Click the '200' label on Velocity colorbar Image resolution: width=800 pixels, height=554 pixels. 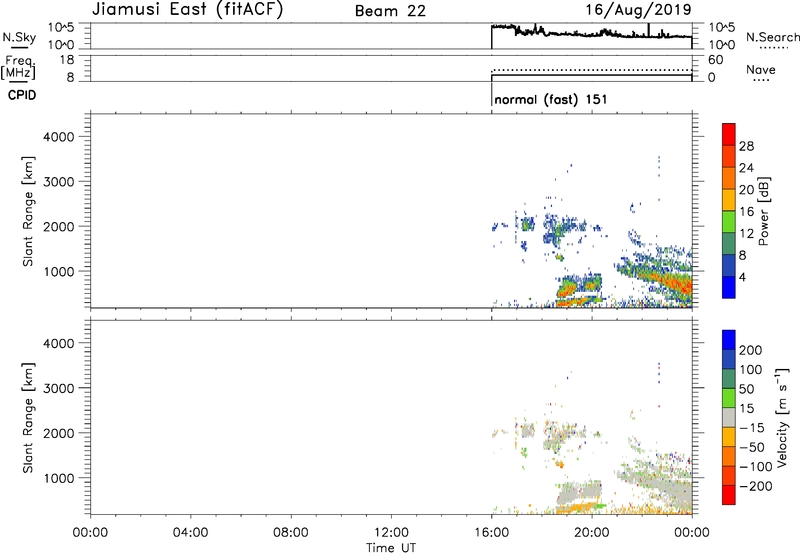click(750, 350)
